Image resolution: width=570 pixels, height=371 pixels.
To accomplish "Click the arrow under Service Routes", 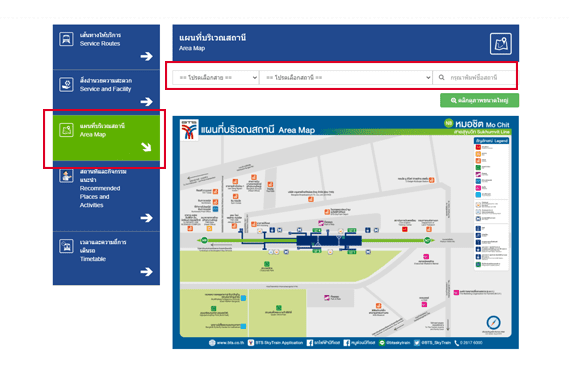I will (146, 56).
